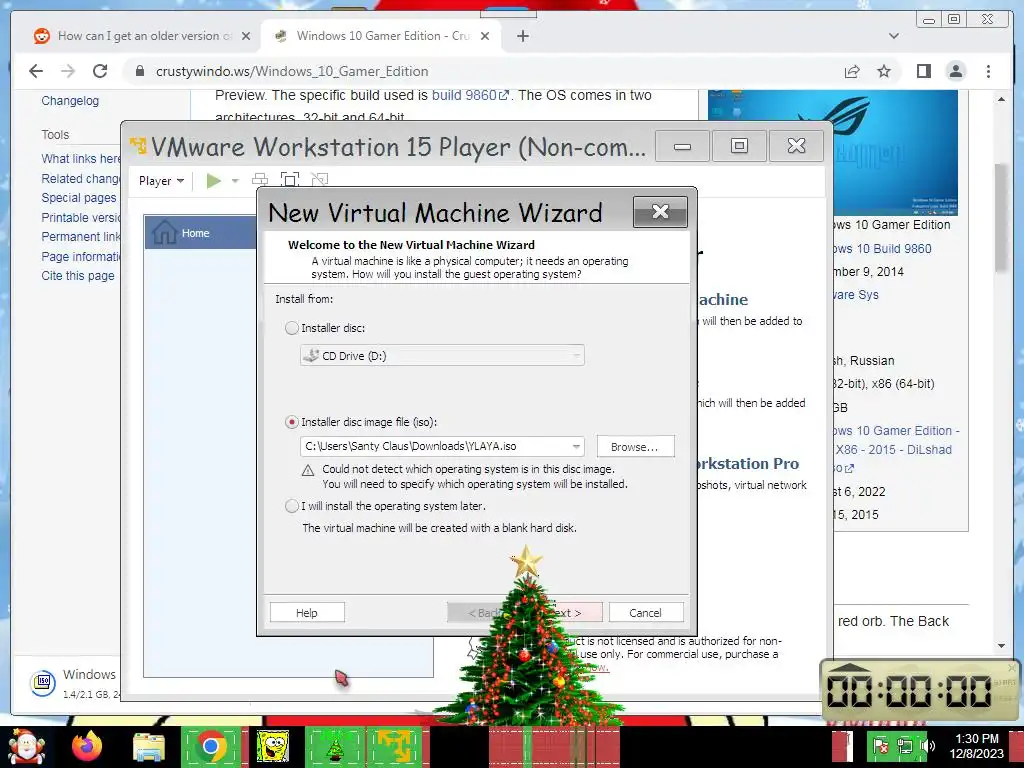Image resolution: width=1024 pixels, height=768 pixels.
Task: Open the Santa Start button on taskbar
Action: pyautogui.click(x=25, y=746)
